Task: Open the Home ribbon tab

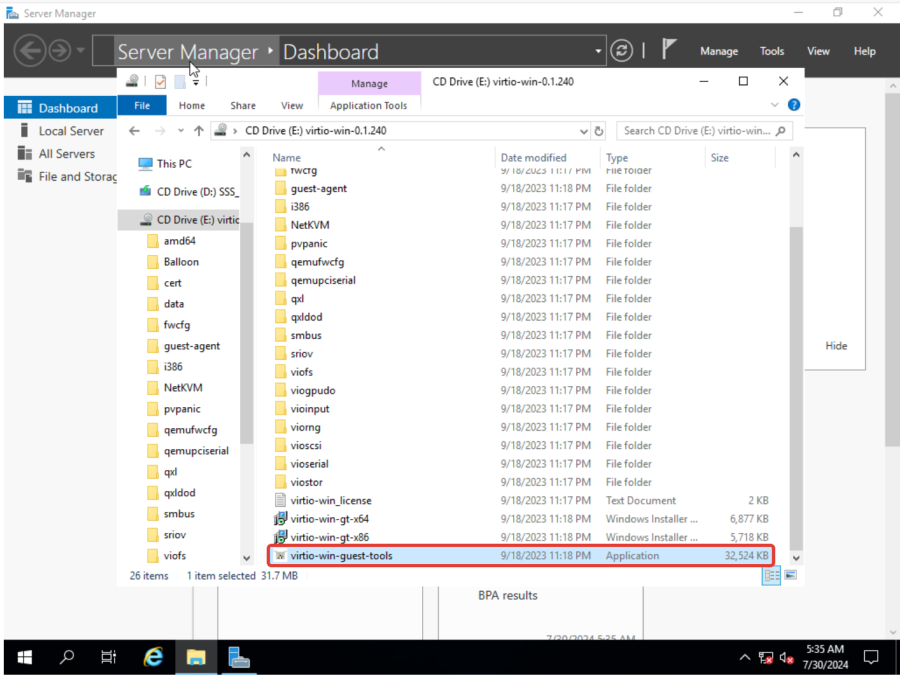Action: [192, 106]
